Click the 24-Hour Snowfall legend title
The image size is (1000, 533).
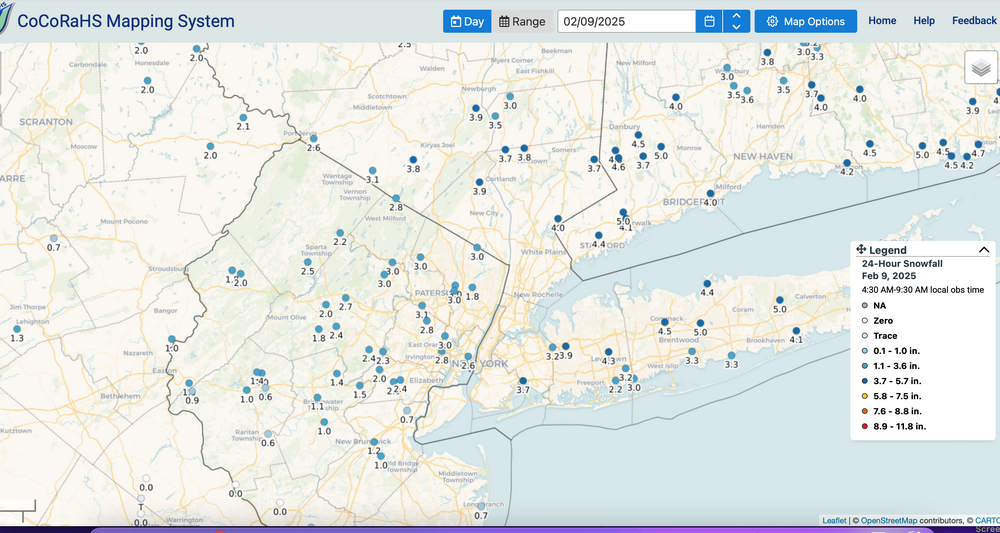click(x=902, y=263)
